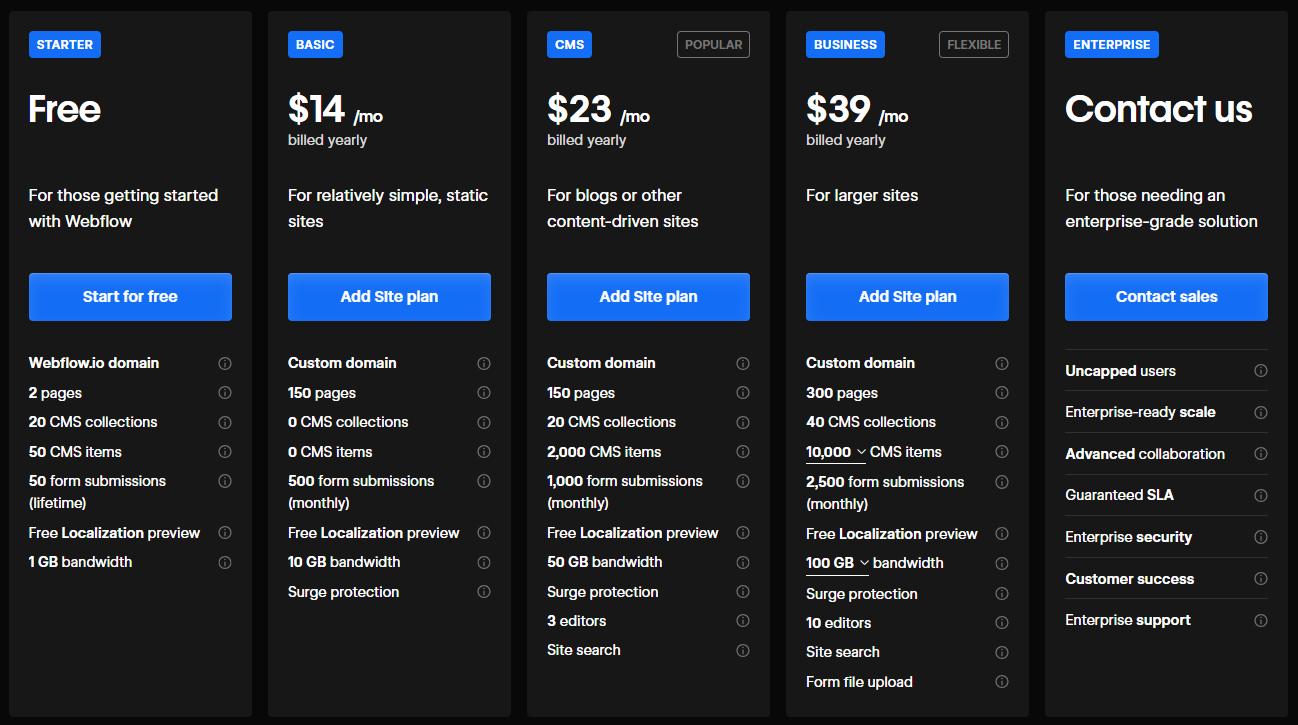Image resolution: width=1298 pixels, height=725 pixels.
Task: Click info icon for Enterprise support
Action: click(1261, 621)
